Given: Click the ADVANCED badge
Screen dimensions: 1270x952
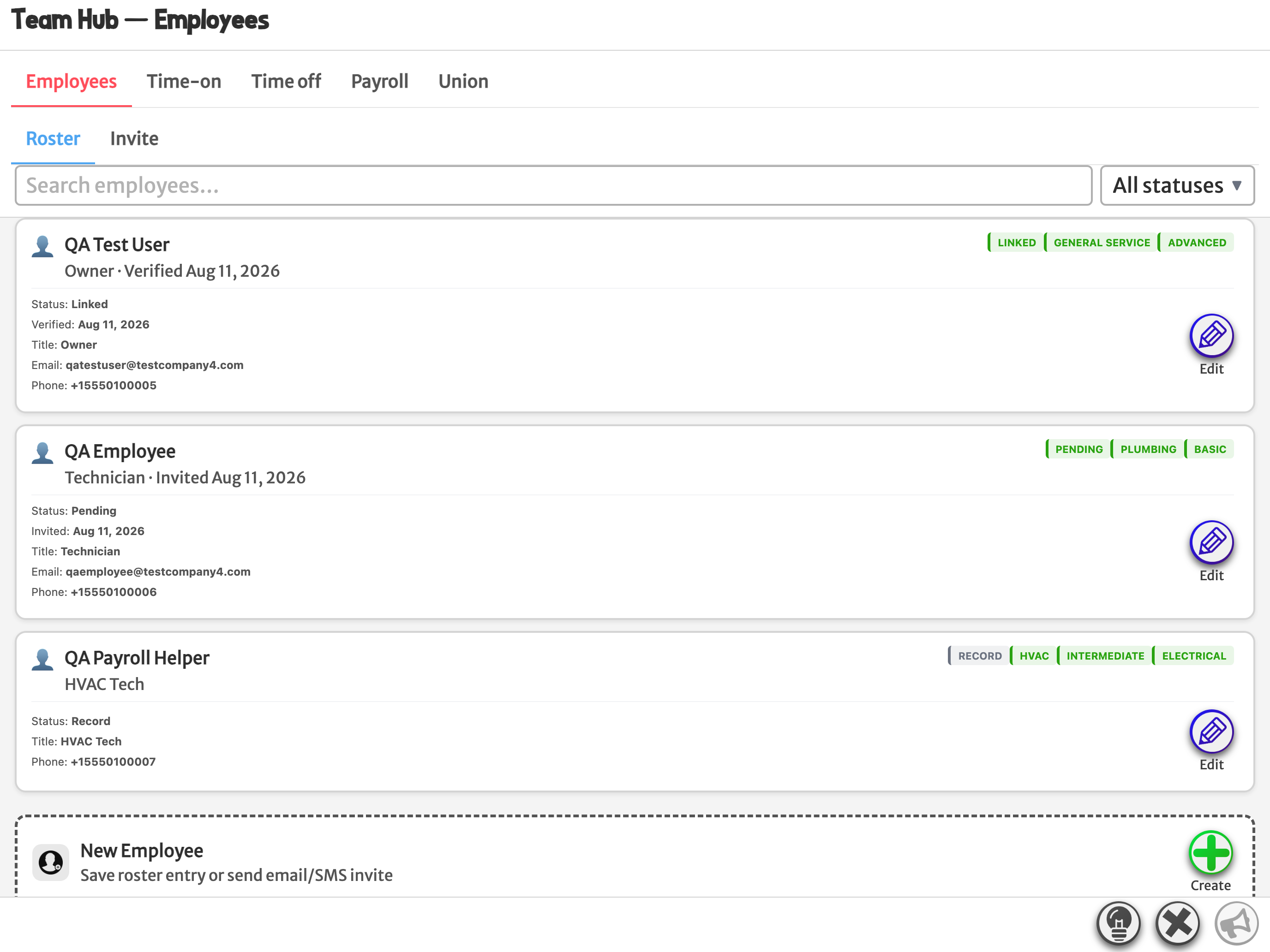Looking at the screenshot, I should coord(1196,243).
